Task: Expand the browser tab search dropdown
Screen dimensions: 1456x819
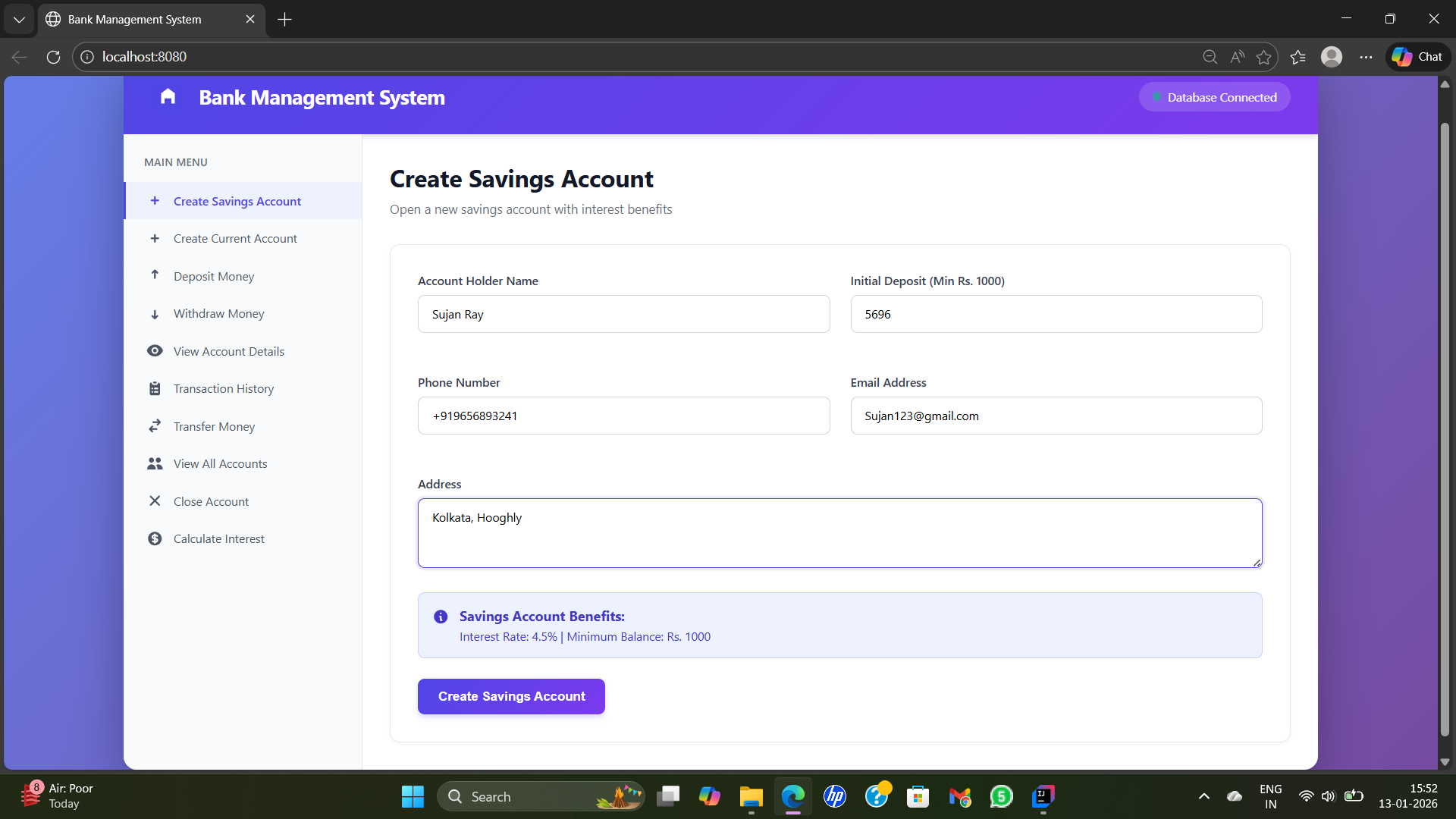Action: point(19,20)
